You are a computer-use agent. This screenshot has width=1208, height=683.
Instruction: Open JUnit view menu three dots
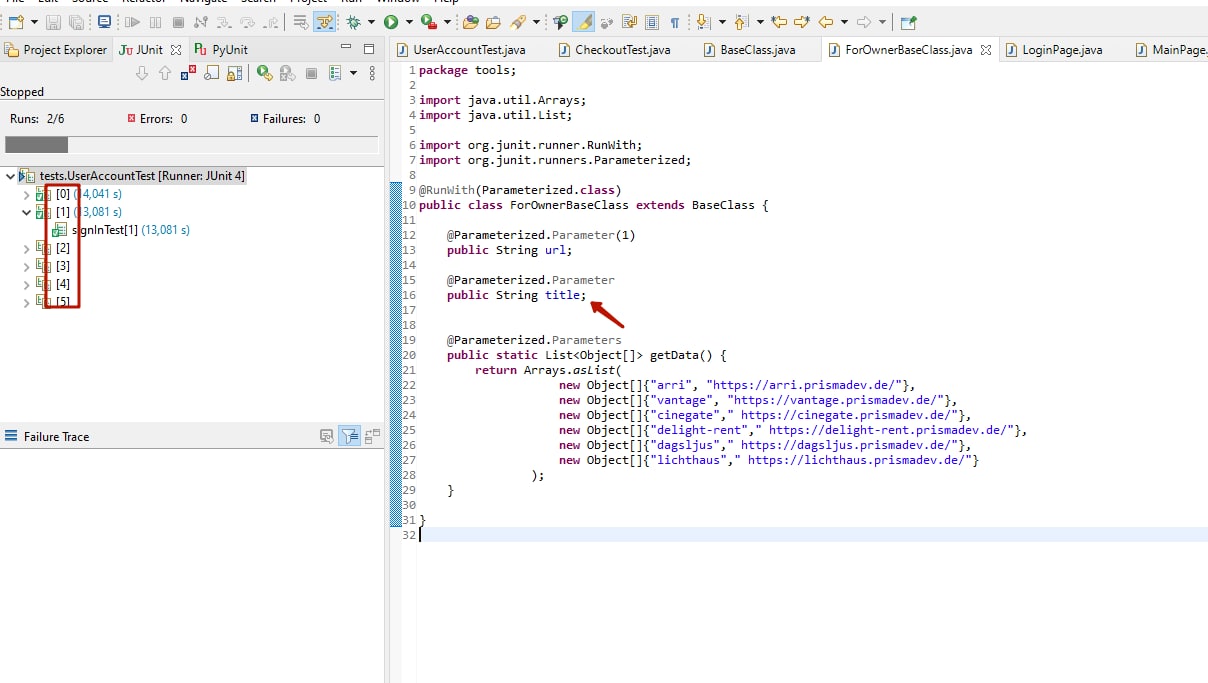click(x=372, y=73)
